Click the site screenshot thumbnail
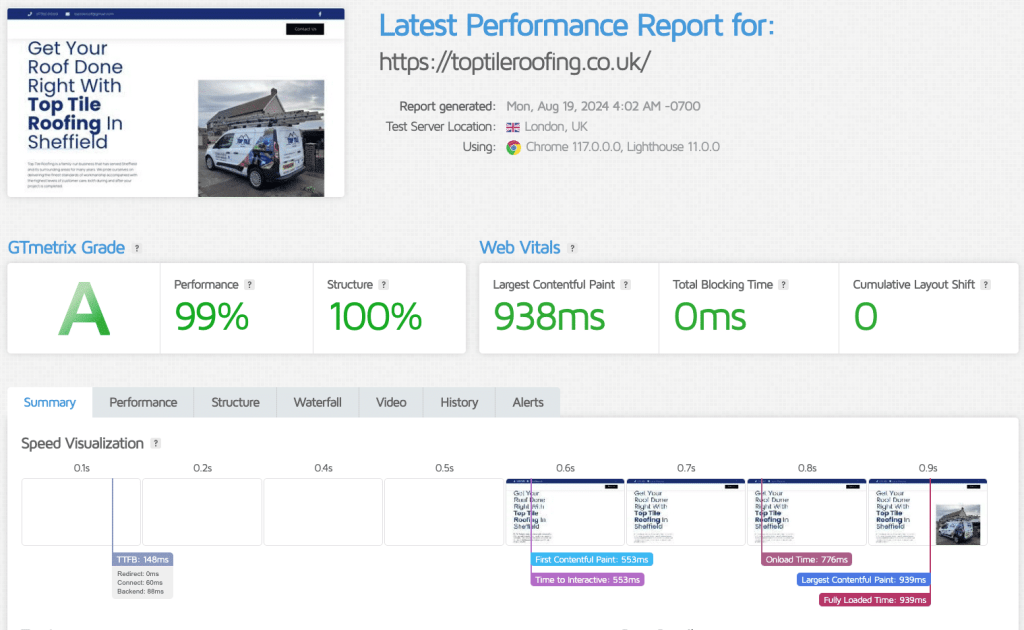Viewport: 1024px width, 630px height. click(x=176, y=102)
